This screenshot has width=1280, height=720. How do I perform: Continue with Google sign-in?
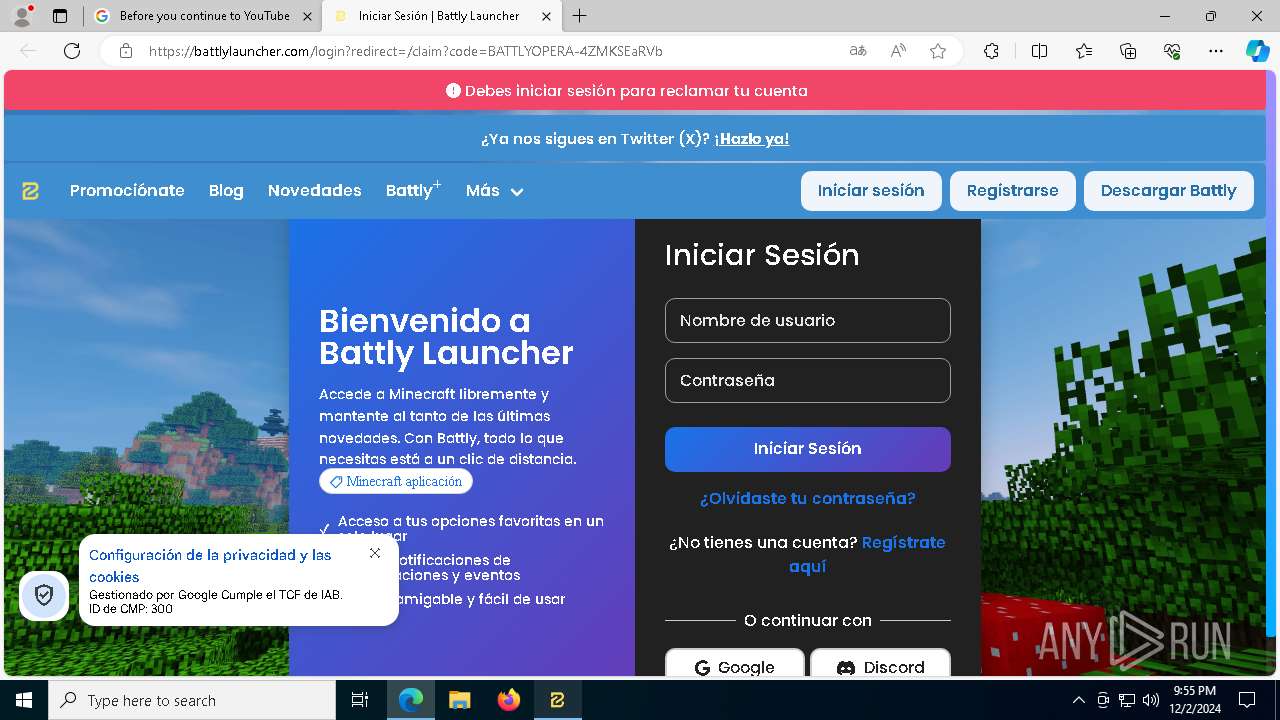coord(735,663)
